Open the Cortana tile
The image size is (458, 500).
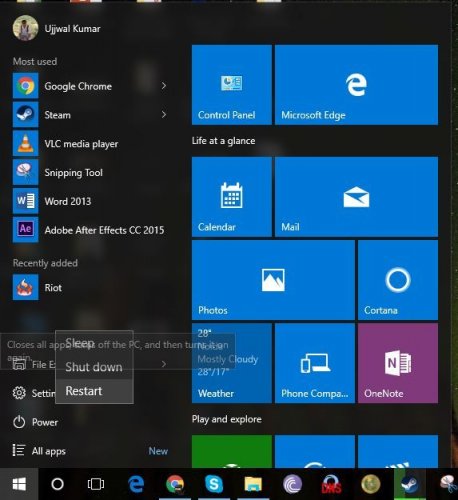398,280
